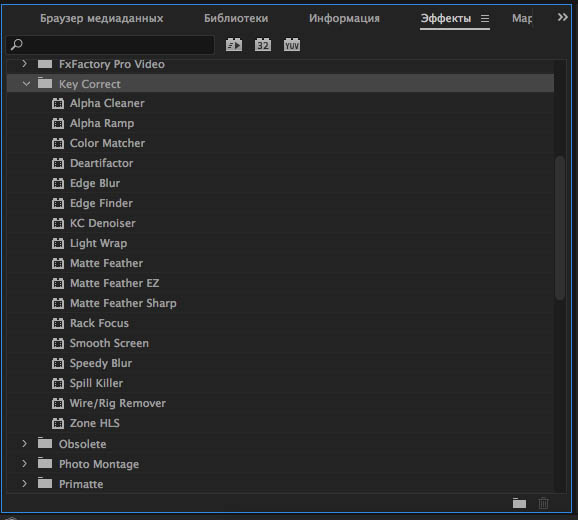This screenshot has height=520, width=578.
Task: Select Color Matcher effect label
Action: tap(107, 143)
